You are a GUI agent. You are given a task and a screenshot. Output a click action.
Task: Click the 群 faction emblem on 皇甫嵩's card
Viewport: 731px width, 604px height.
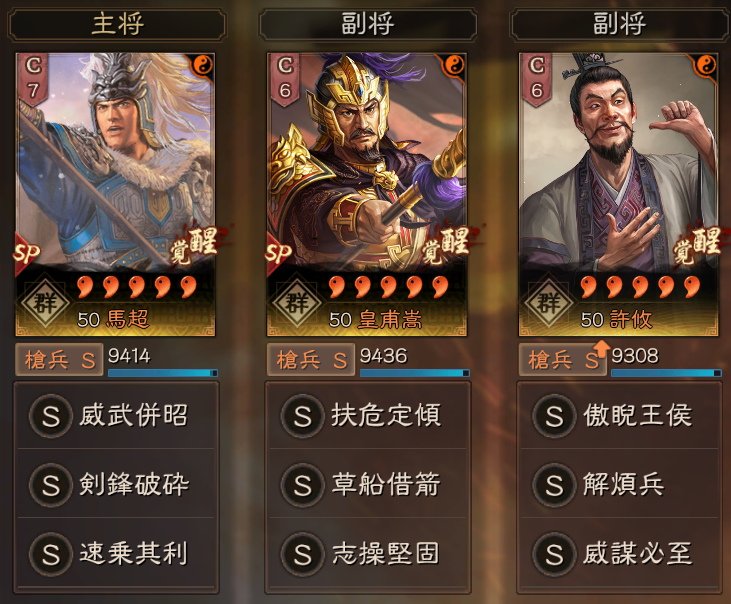(x=297, y=303)
